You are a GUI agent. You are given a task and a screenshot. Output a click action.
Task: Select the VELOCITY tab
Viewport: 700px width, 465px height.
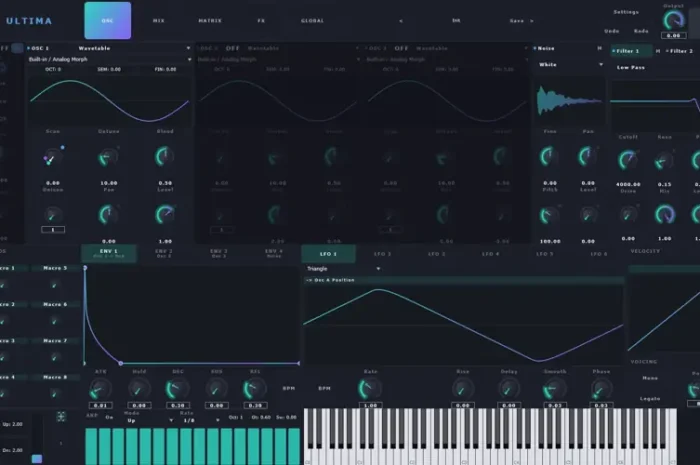coord(645,251)
